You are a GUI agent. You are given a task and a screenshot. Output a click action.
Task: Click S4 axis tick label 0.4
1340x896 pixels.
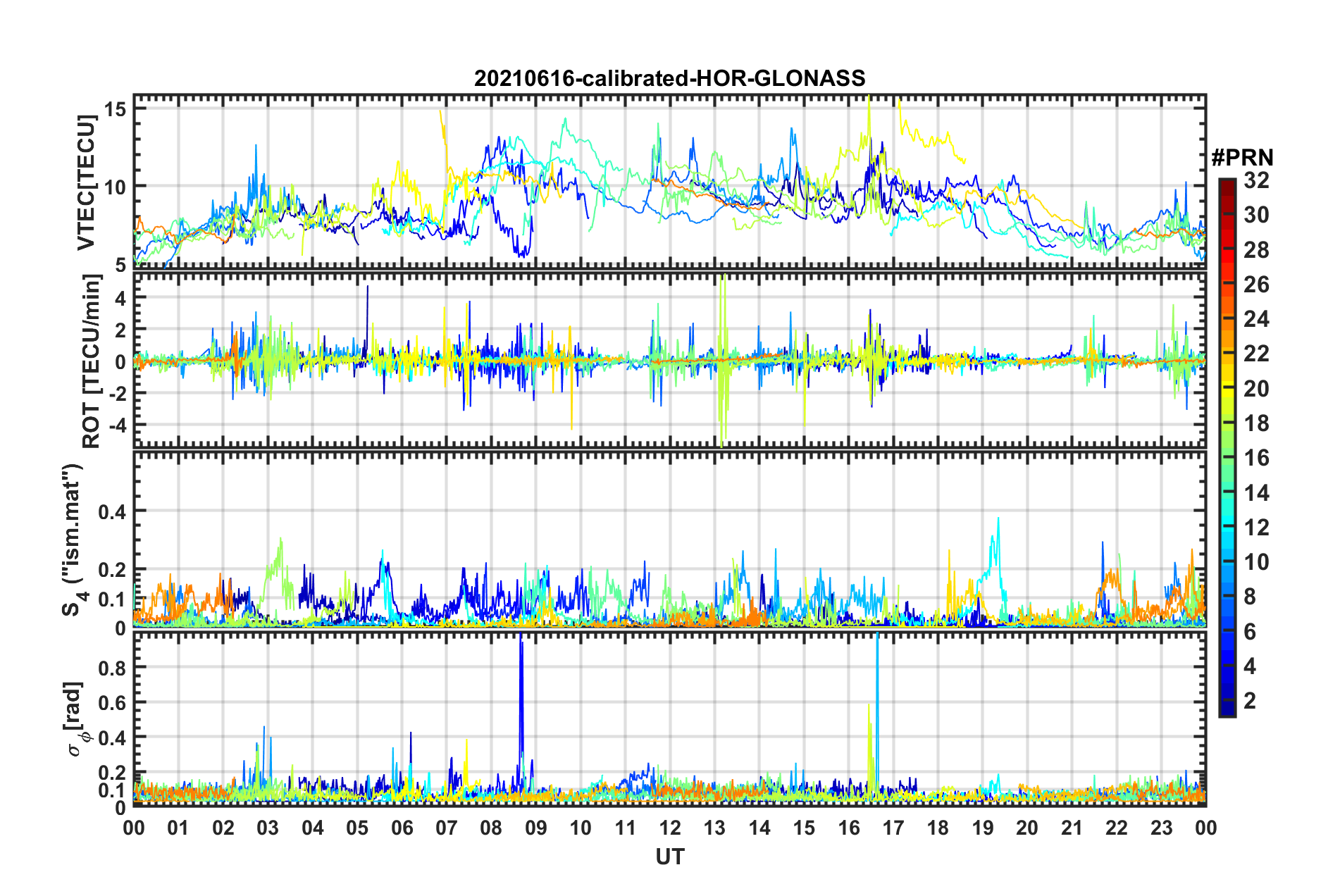[x=113, y=511]
